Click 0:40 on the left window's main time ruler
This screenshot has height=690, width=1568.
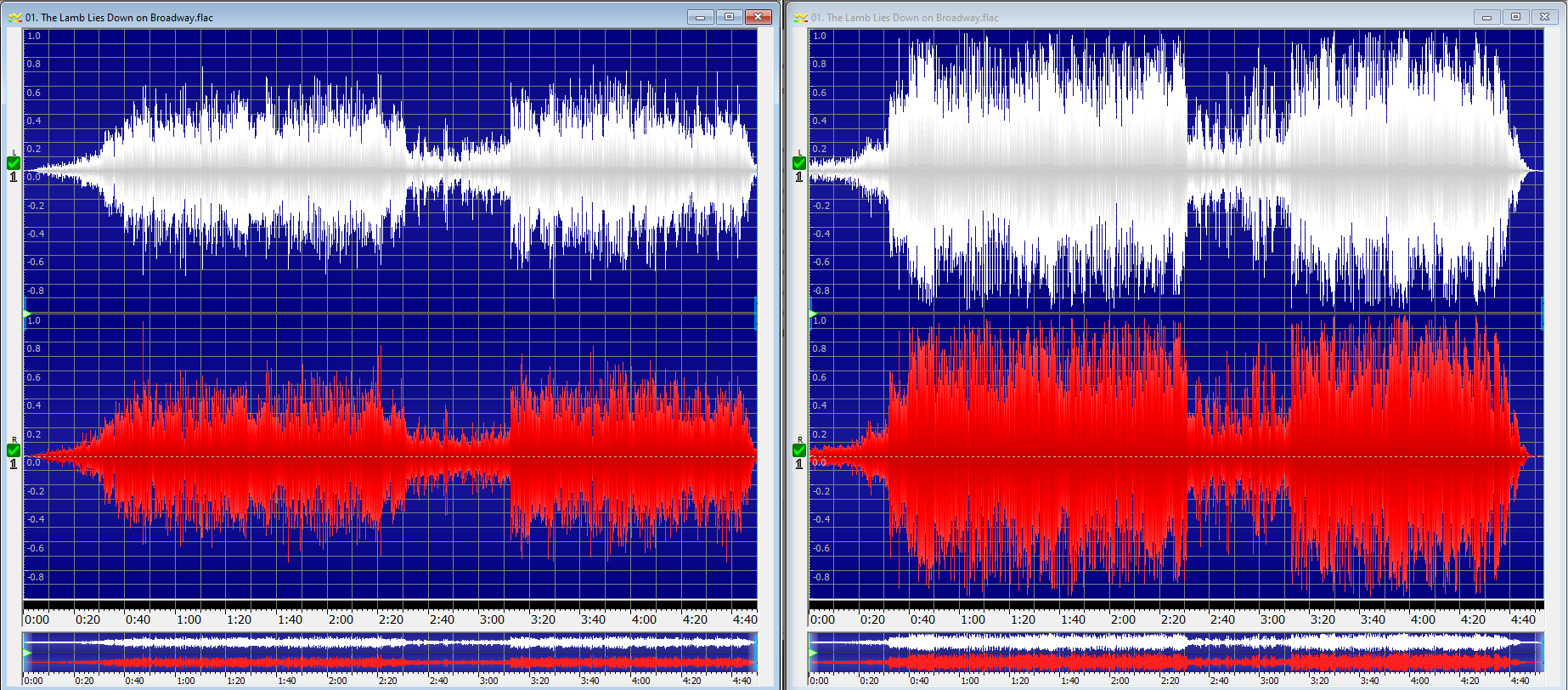tap(138, 619)
